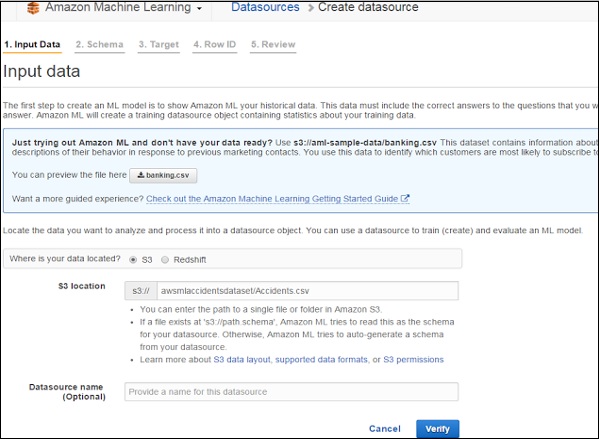
Task: Open the supported data formats link
Action: coord(321,359)
